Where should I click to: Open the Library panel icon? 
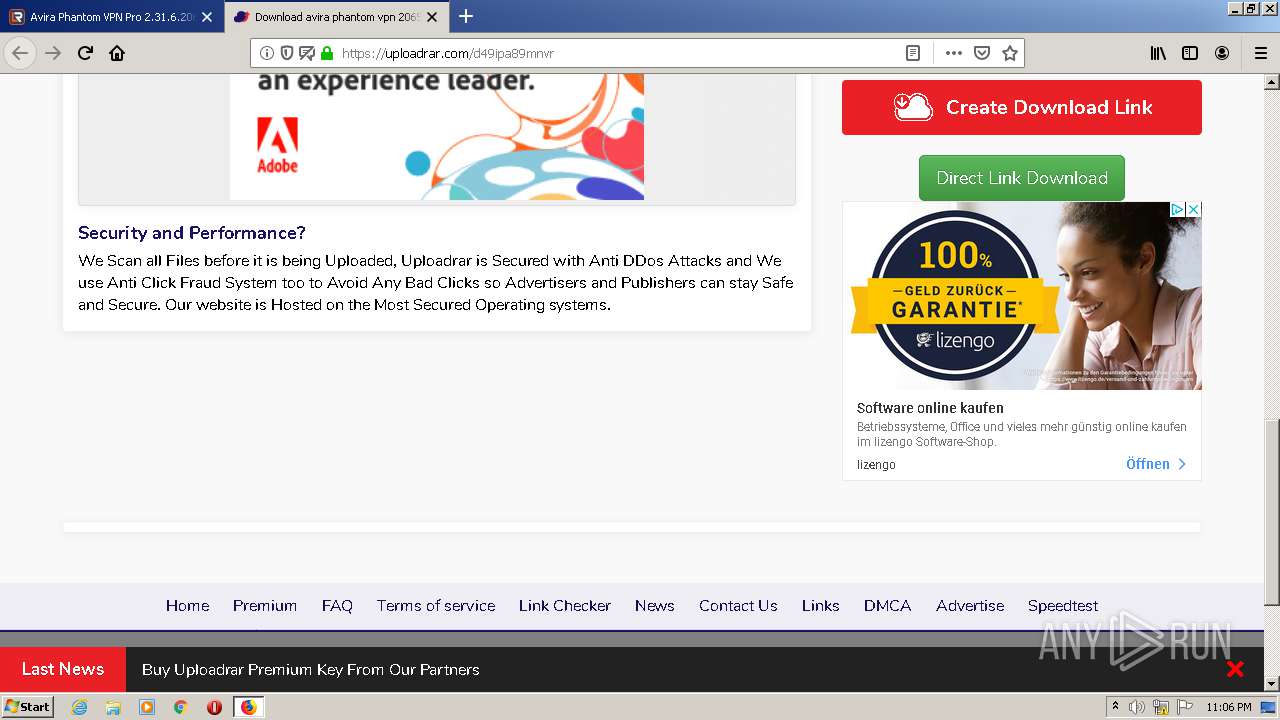pyautogui.click(x=1158, y=53)
